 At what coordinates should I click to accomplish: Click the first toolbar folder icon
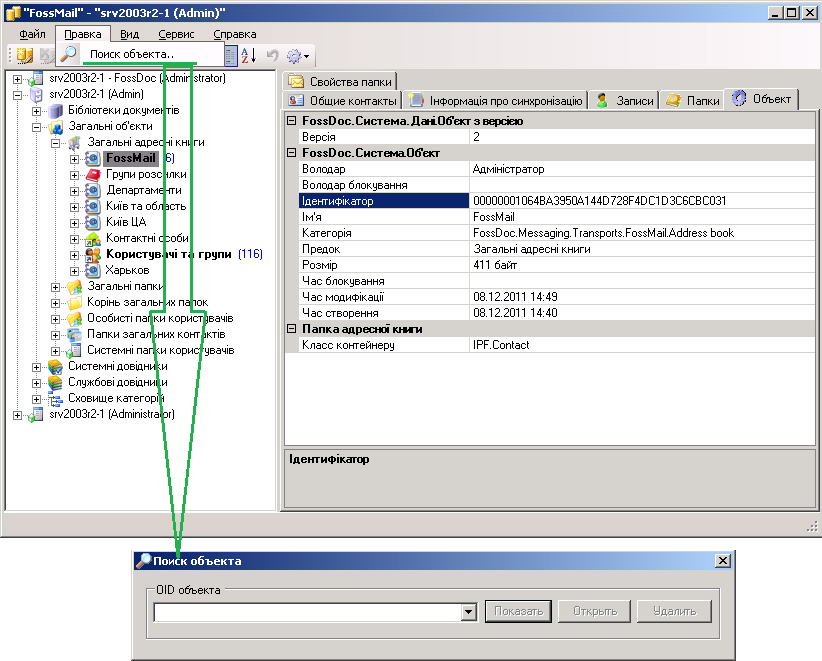coord(26,55)
